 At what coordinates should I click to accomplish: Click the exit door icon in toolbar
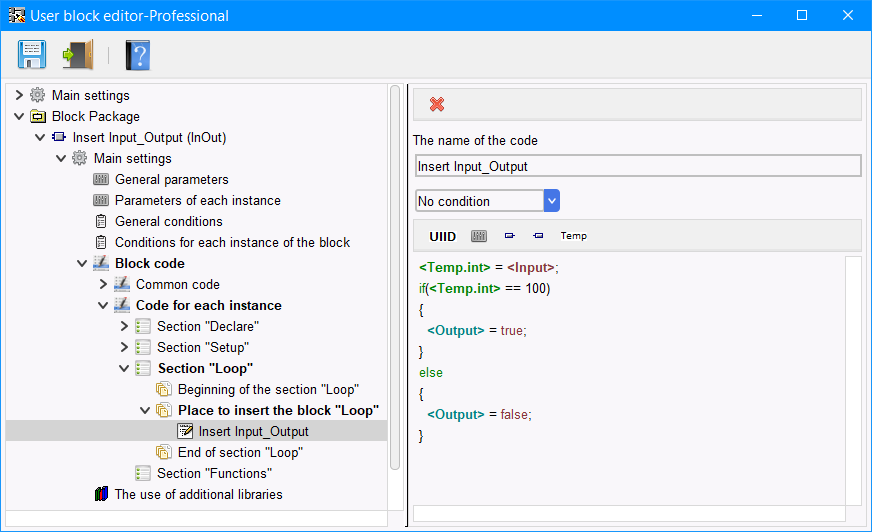78,54
